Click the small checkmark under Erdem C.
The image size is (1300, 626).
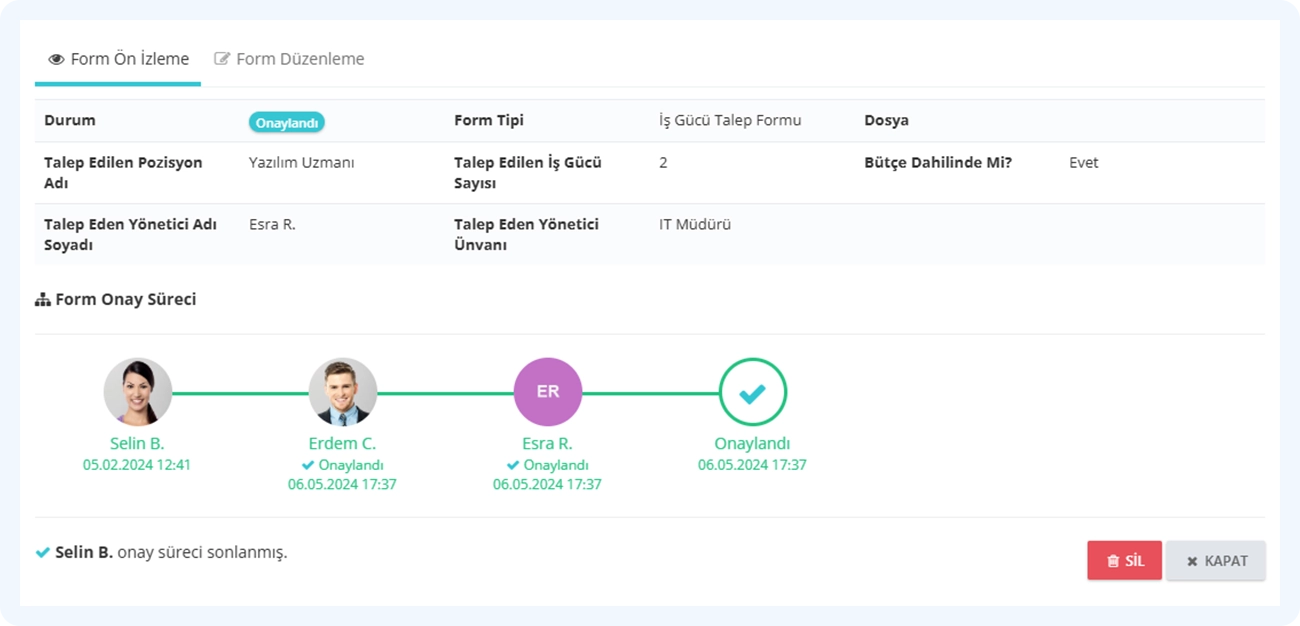point(308,465)
